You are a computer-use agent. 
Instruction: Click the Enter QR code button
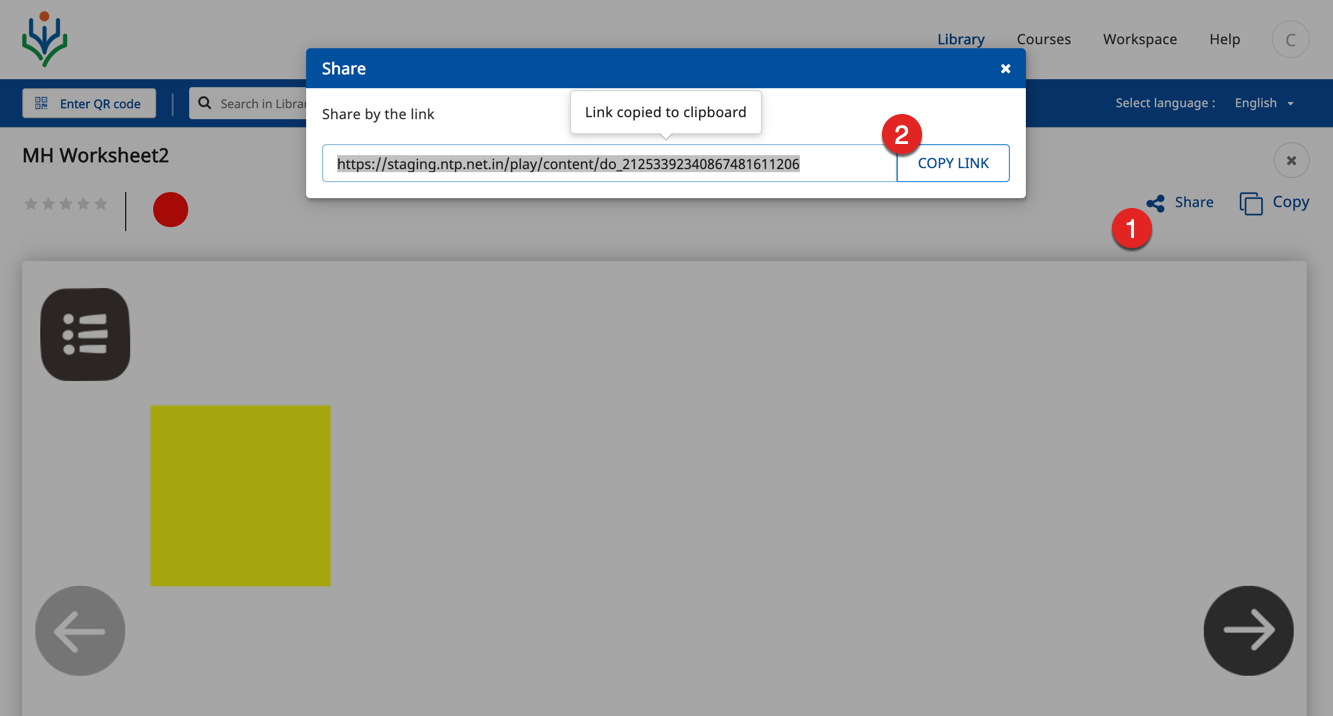89,103
